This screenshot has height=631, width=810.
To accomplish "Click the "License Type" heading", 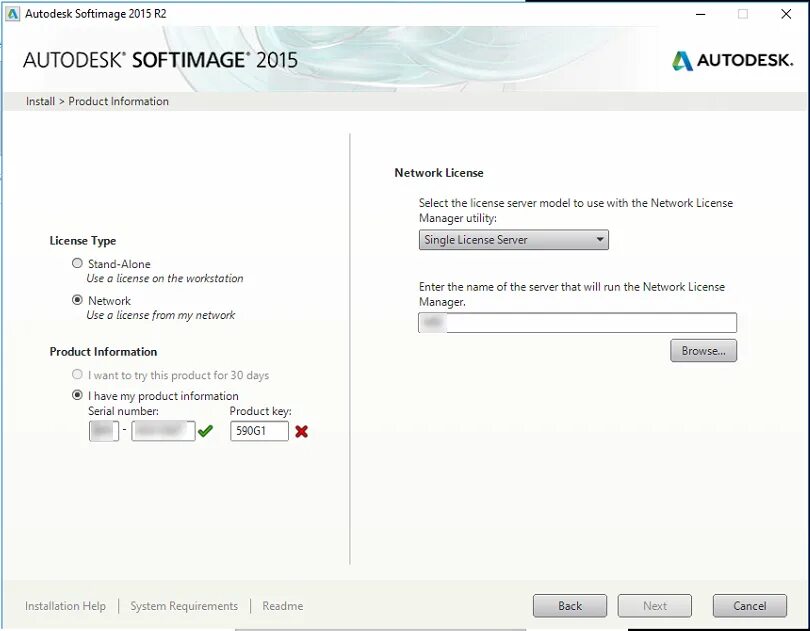I will click(83, 241).
